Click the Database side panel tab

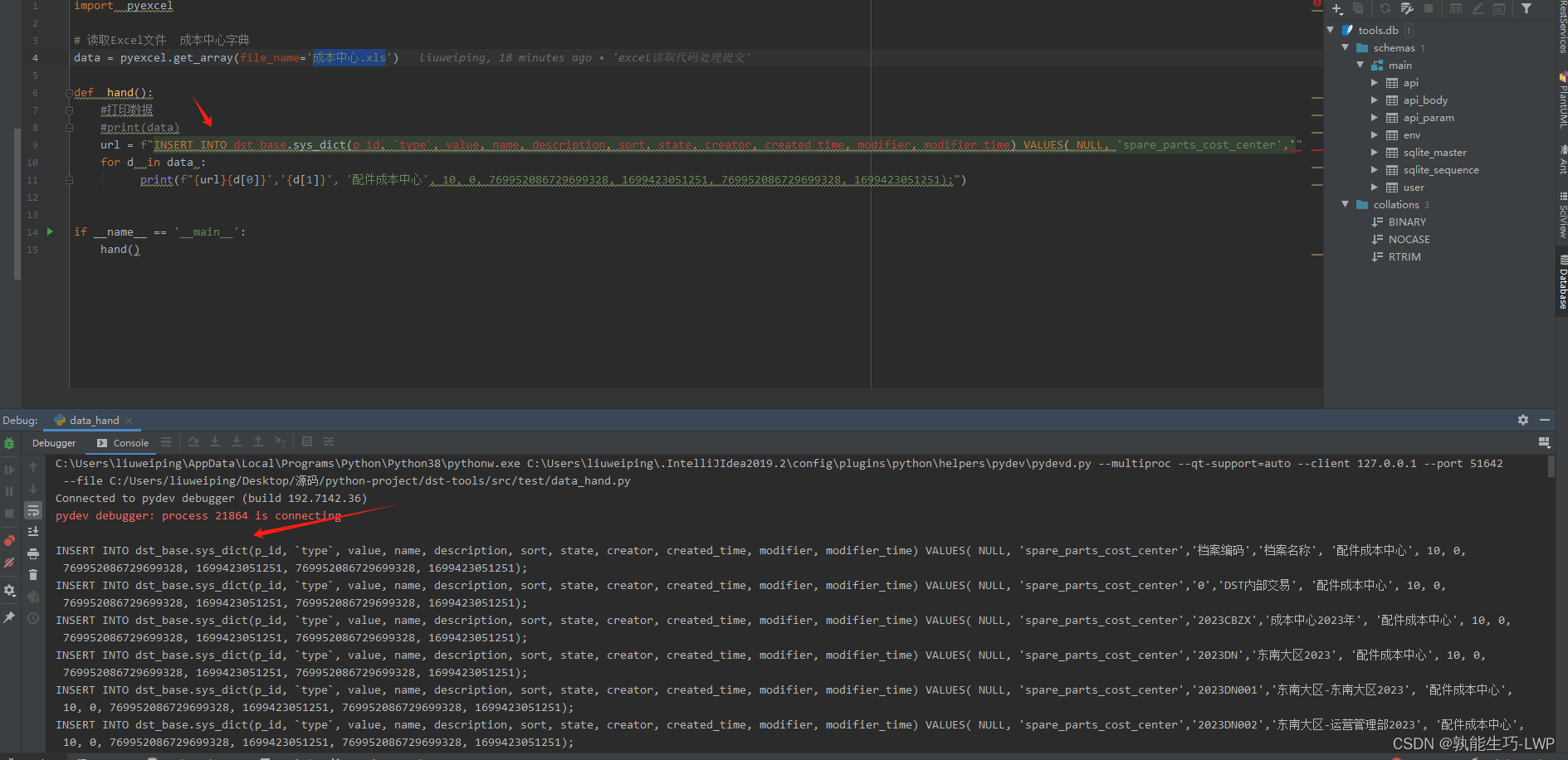[x=1562, y=283]
